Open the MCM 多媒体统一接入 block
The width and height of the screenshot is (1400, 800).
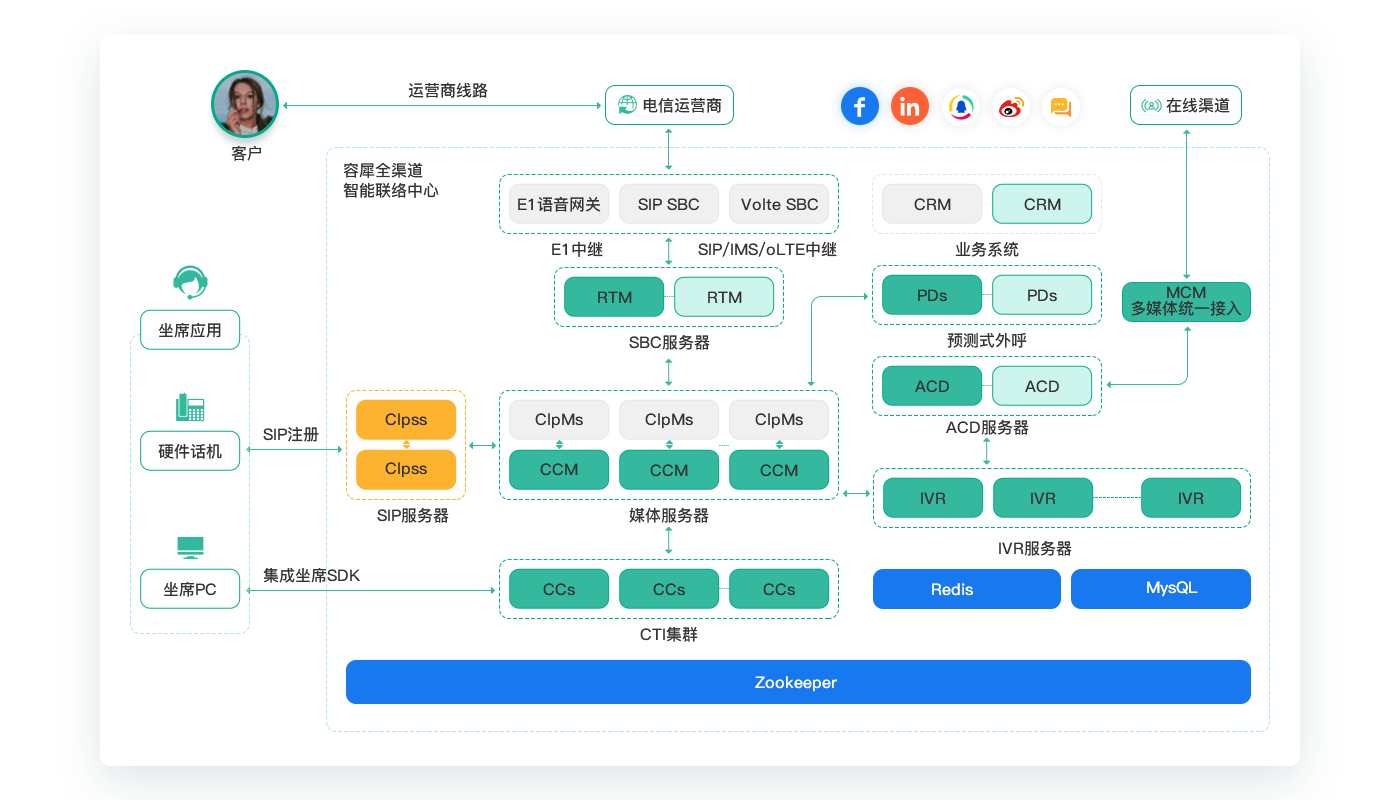(x=1186, y=301)
